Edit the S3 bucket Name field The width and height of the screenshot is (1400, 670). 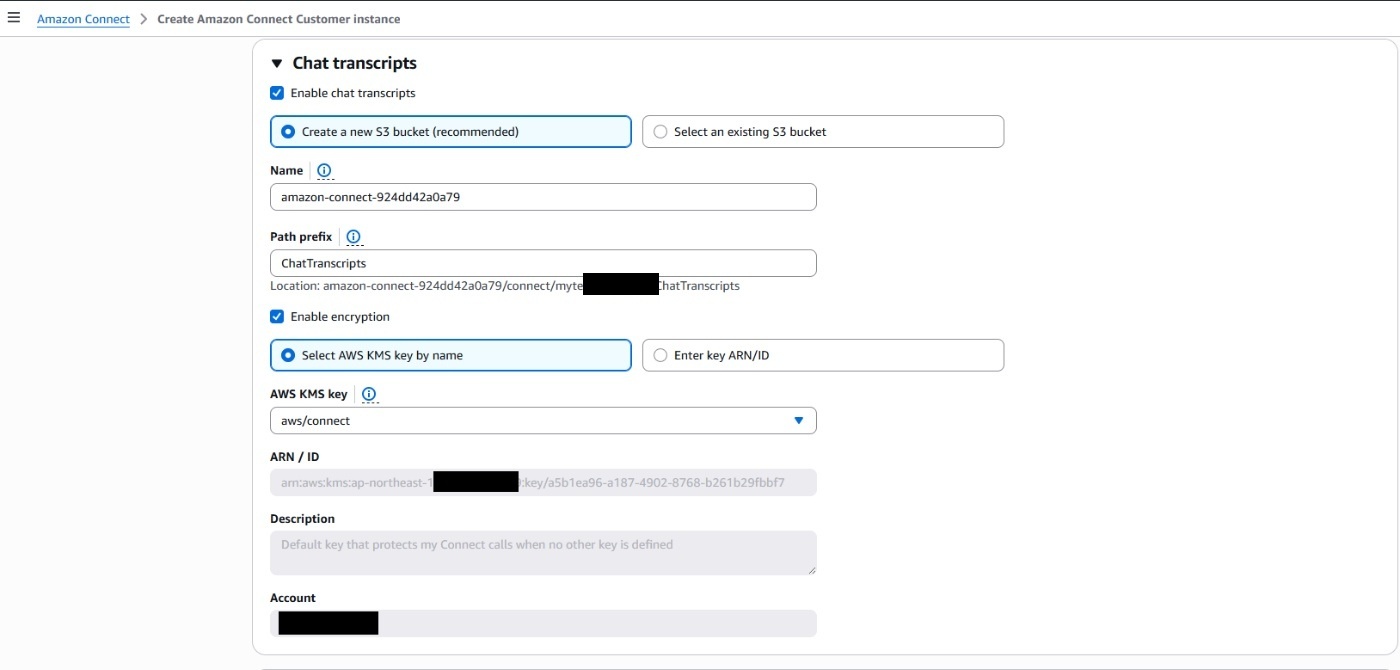pos(543,197)
